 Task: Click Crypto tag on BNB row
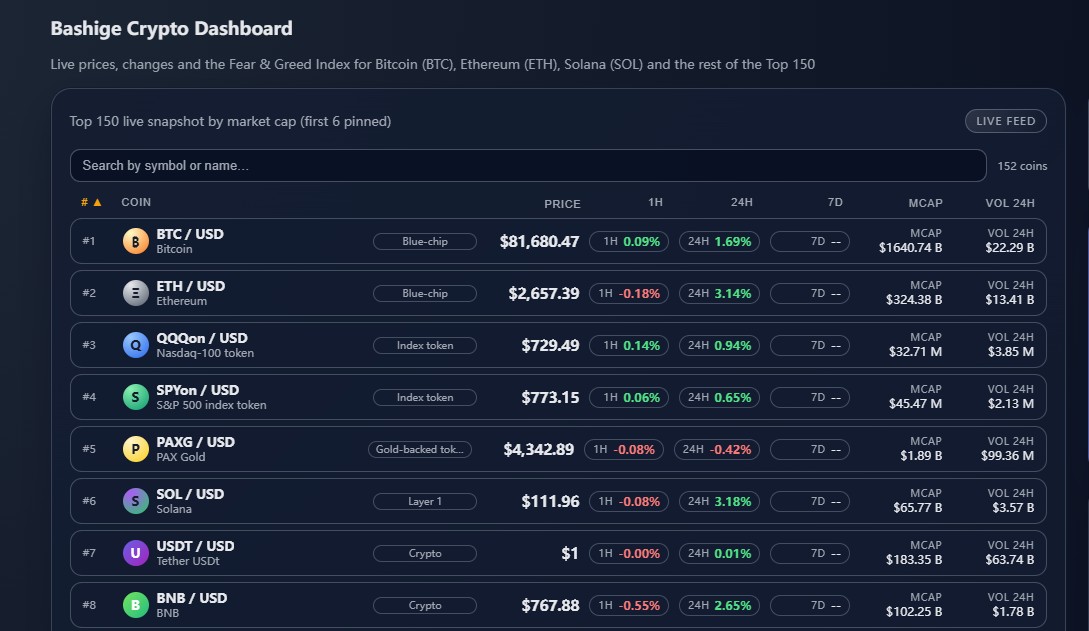425,605
